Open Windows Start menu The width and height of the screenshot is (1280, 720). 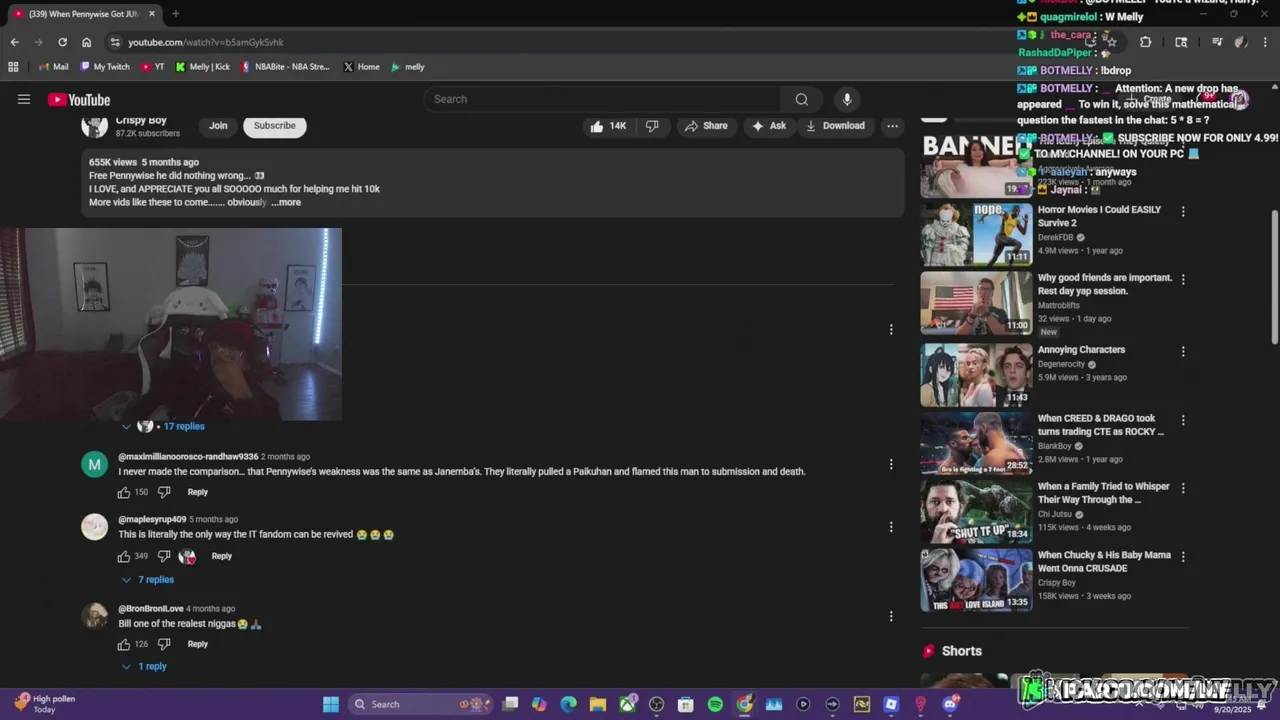tap(331, 704)
